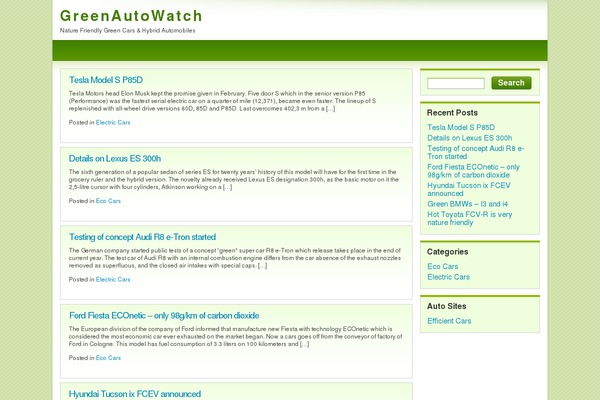600x400 pixels.
Task: Open the Tesla Model S P85D article heading
Action: pos(106,80)
